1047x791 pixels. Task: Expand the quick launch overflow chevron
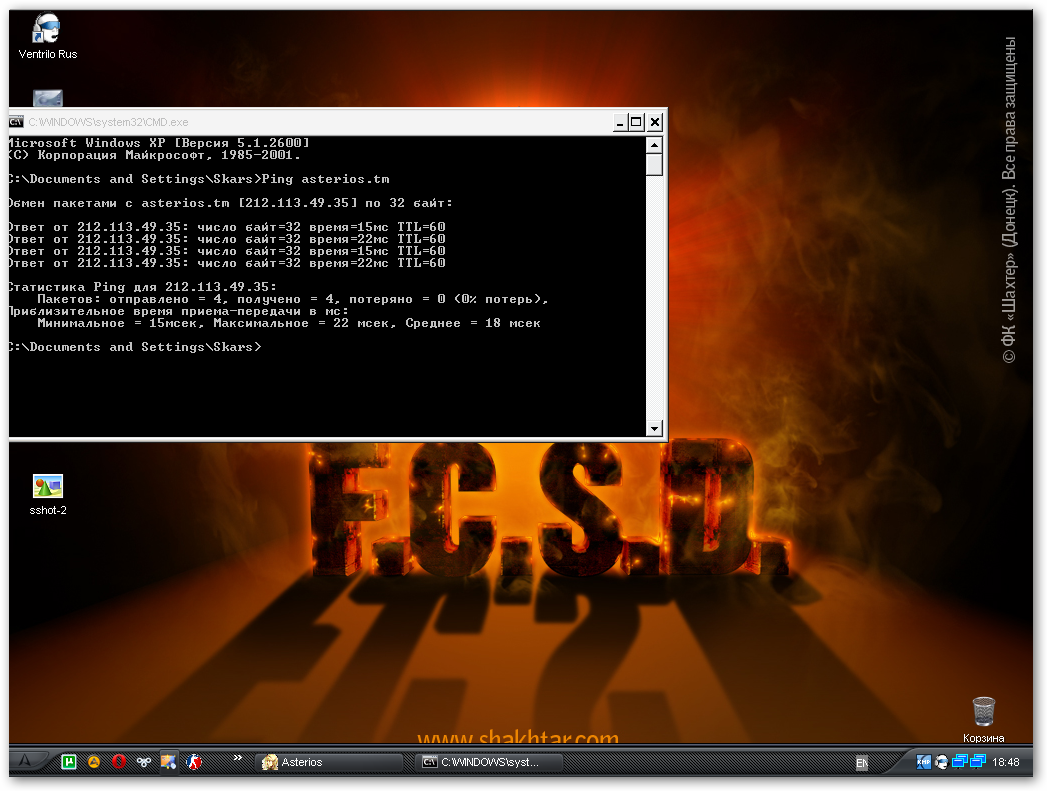[238, 757]
